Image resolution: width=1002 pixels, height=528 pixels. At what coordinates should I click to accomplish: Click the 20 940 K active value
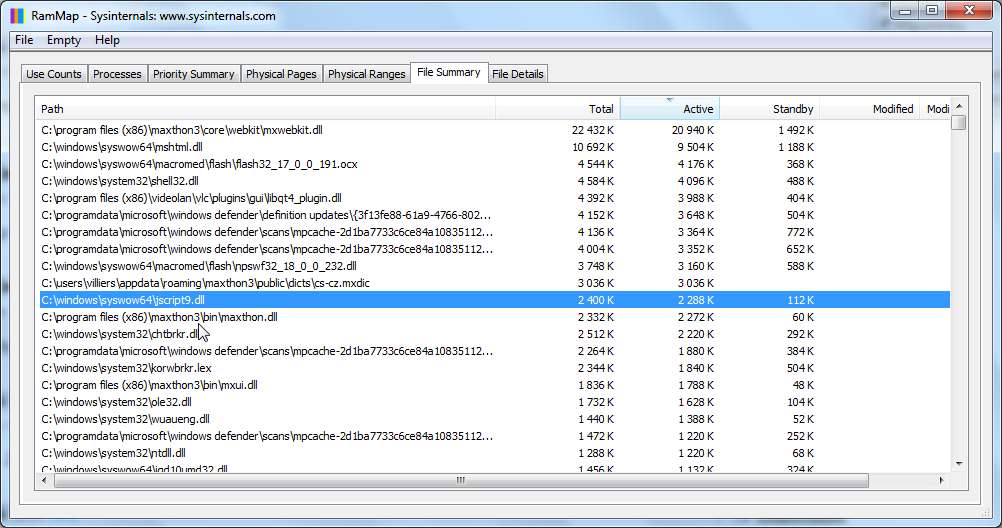pos(693,130)
